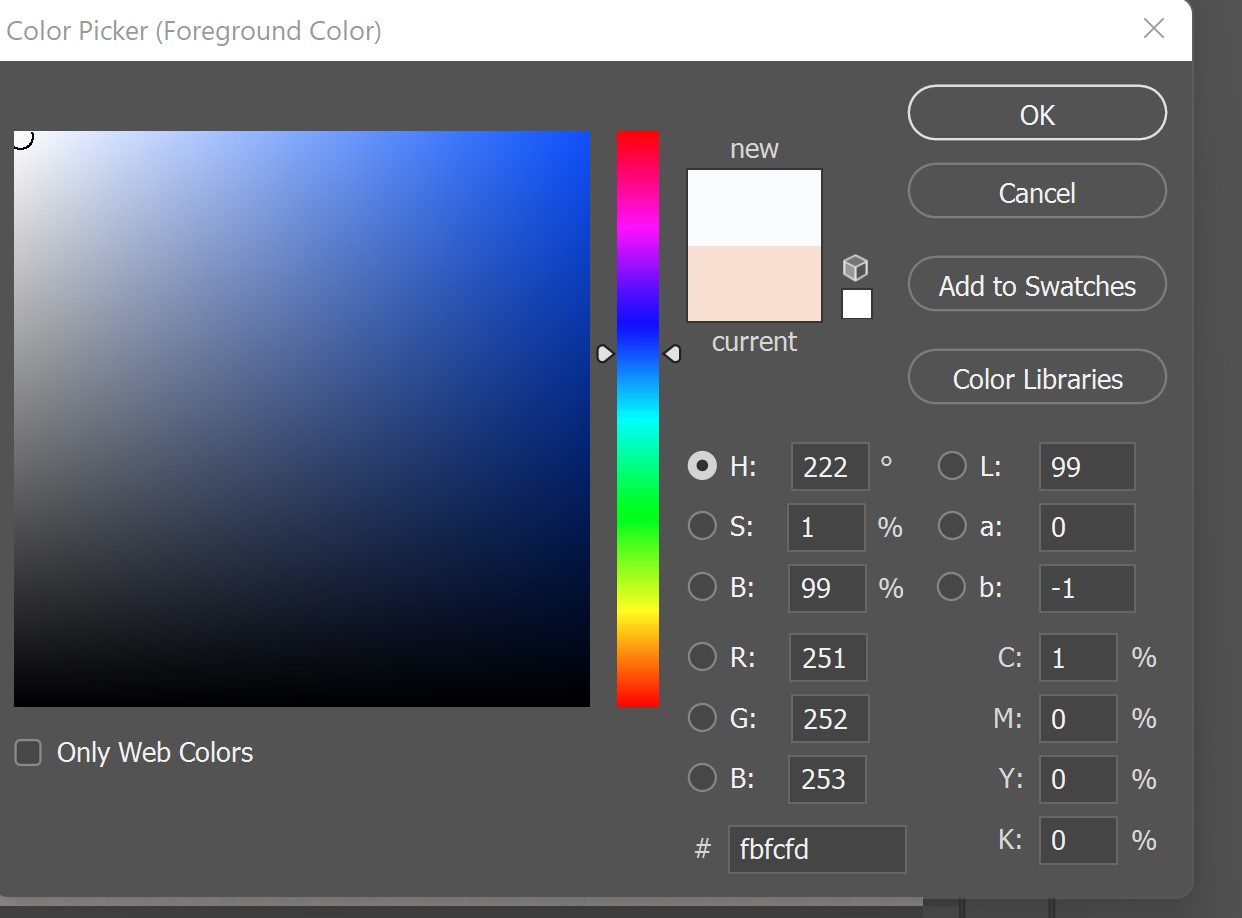The height and width of the screenshot is (918, 1242).
Task: Select the L lightness radio button
Action: [951, 466]
